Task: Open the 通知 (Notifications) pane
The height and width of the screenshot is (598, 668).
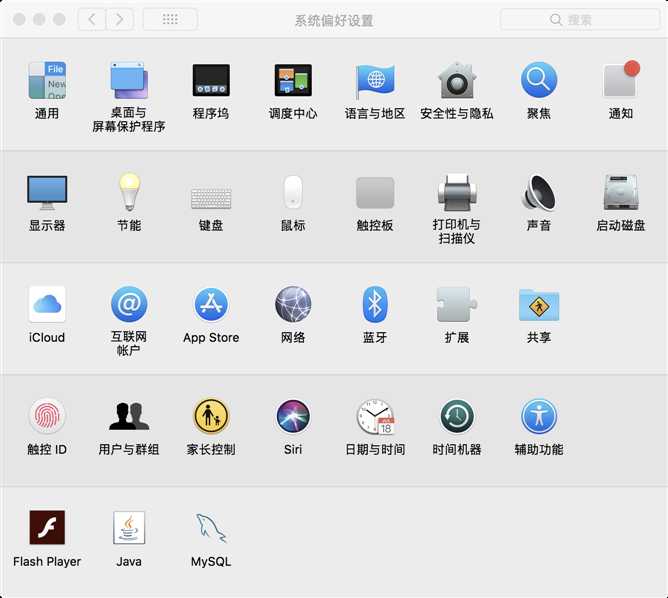Action: click(x=620, y=81)
